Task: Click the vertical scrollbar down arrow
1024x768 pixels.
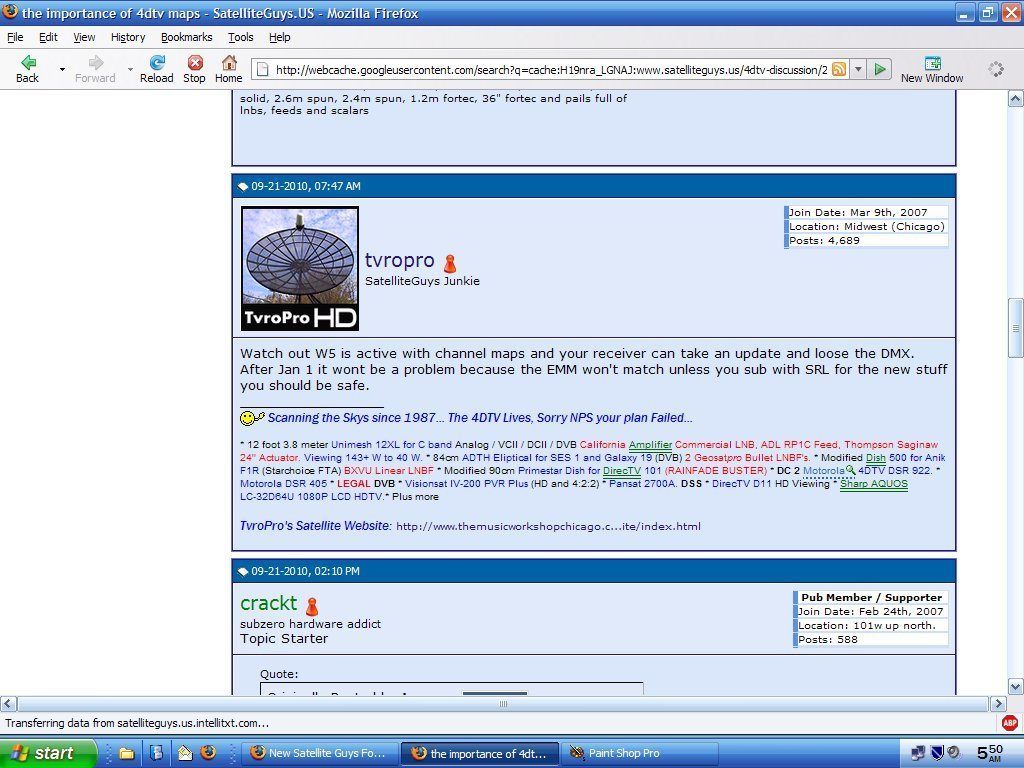Action: point(1016,686)
